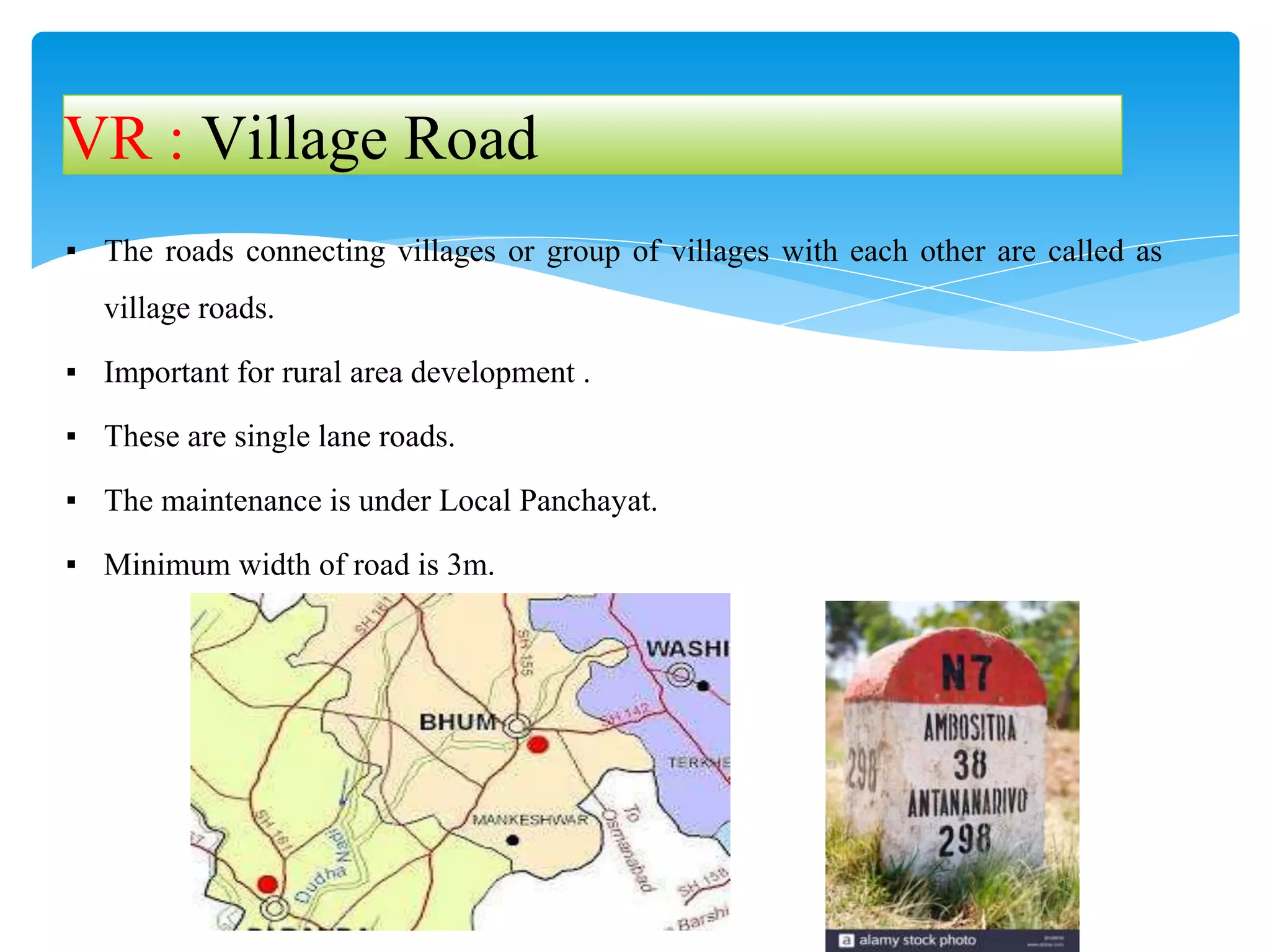The width and height of the screenshot is (1270, 952).
Task: Click the 'VR : Village Road' title heading
Action: 301,138
